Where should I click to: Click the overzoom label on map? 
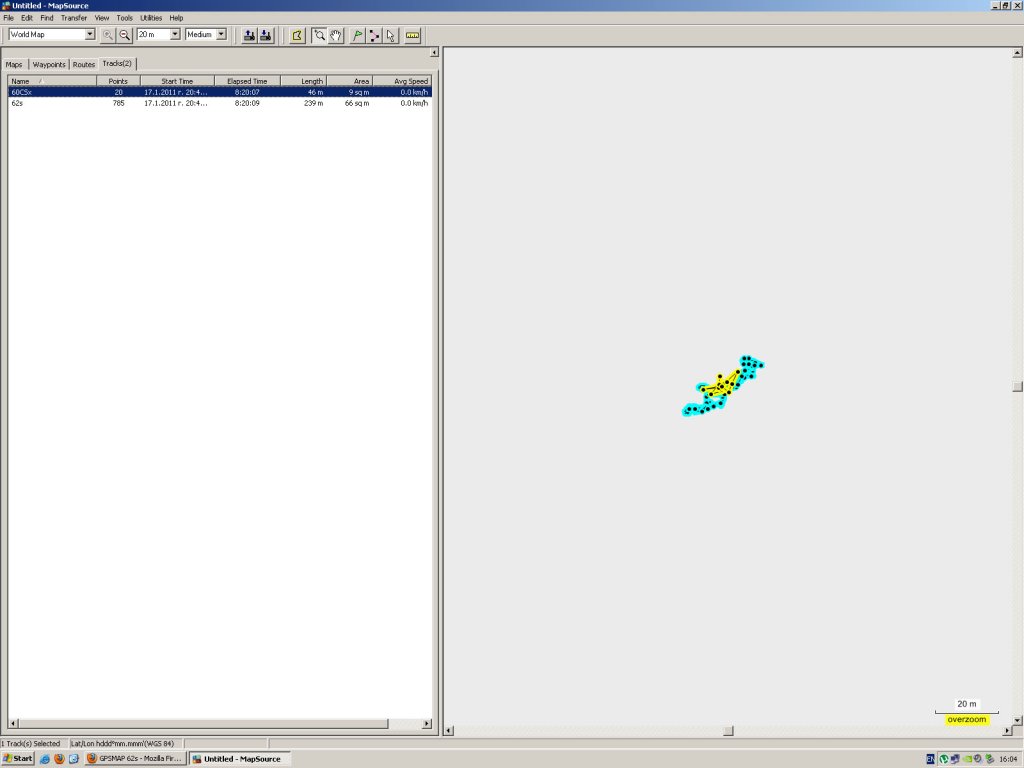pyautogui.click(x=967, y=720)
